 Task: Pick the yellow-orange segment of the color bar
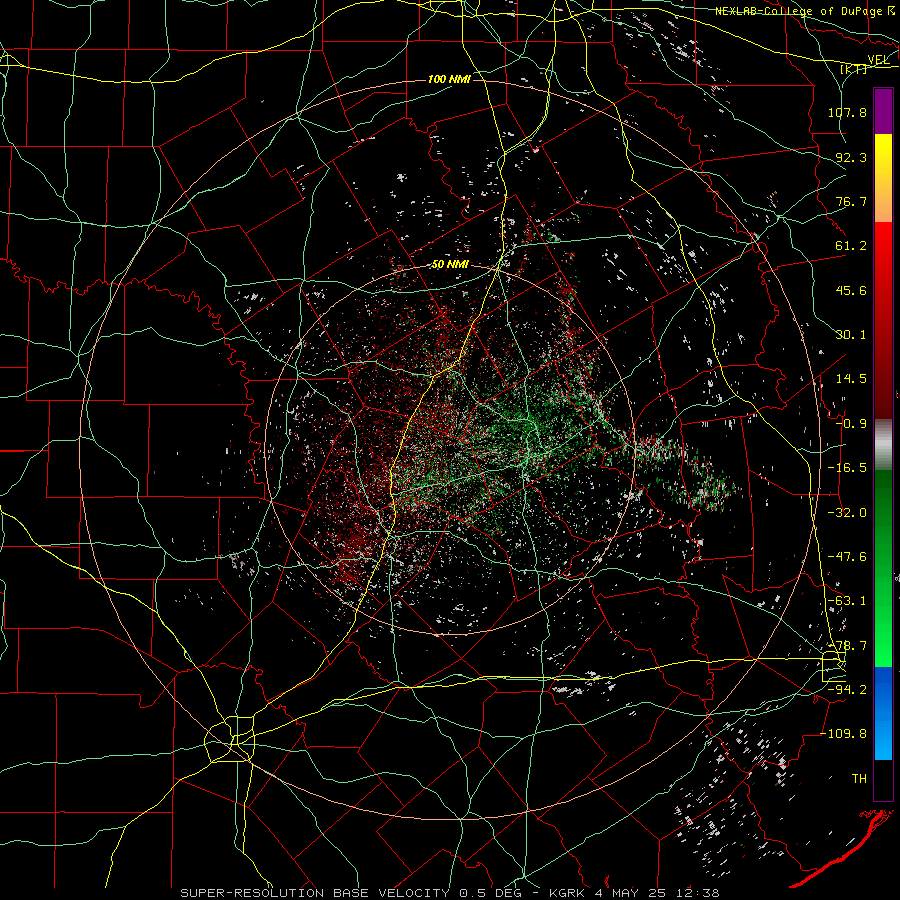click(x=883, y=178)
